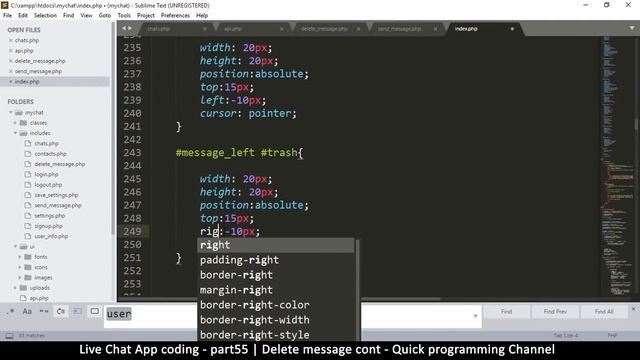Close chats.php in Open Files list
The image size is (640, 360).
tap(11, 40)
